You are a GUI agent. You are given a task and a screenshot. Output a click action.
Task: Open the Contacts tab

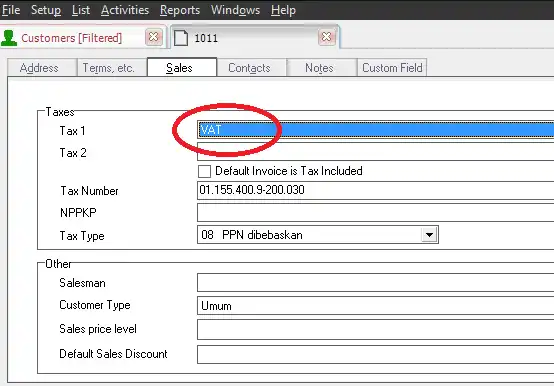(x=252, y=67)
